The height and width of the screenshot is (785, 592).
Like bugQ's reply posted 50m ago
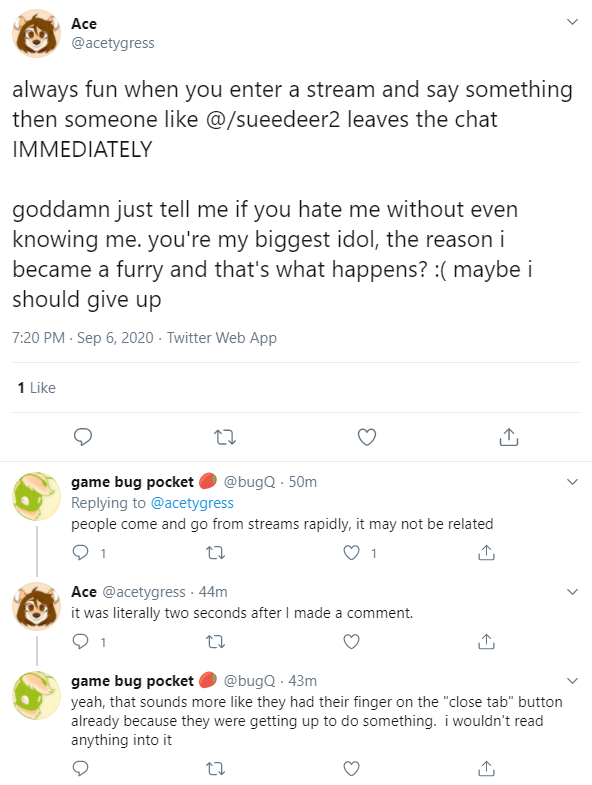pyautogui.click(x=351, y=553)
